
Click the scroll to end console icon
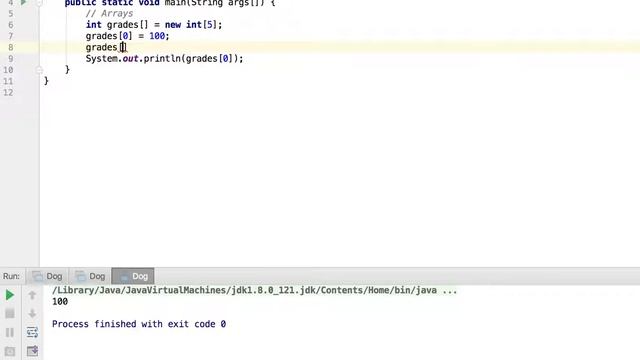pos(32,351)
